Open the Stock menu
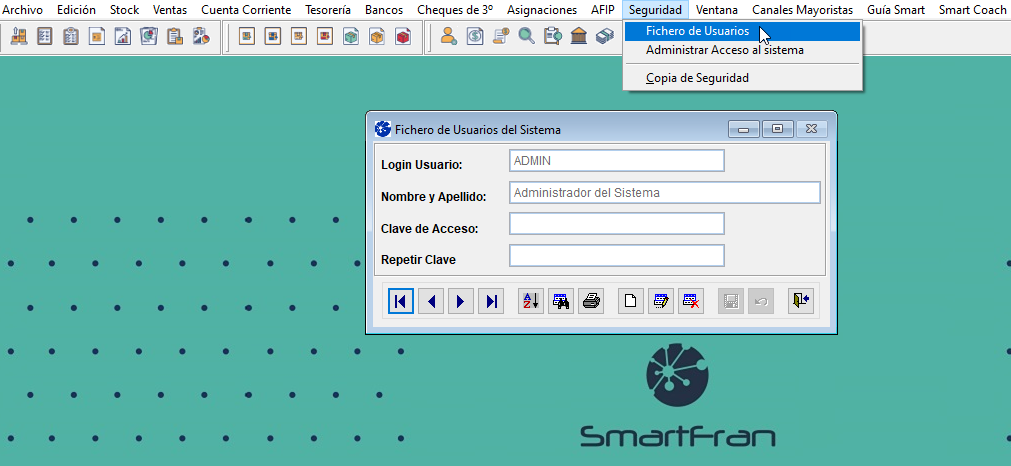This screenshot has height=466, width=1011. point(124,10)
